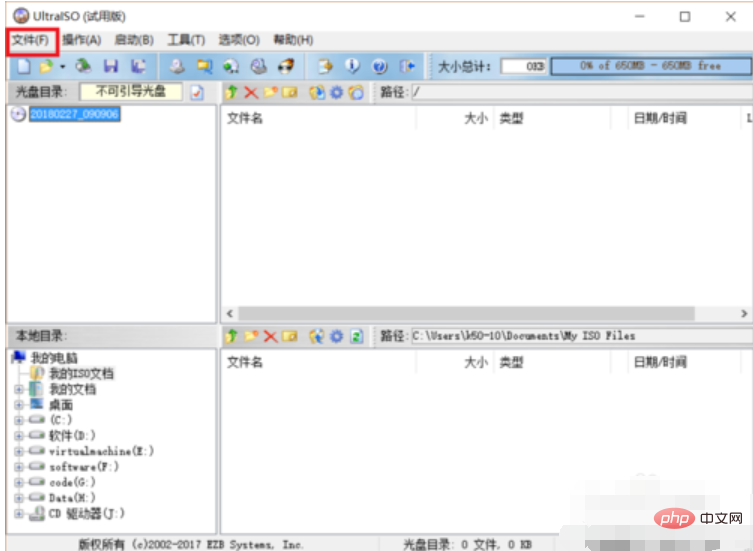This screenshot has width=753, height=551.
Task: Expand the CD 驱动器(J:) node
Action: (19, 514)
